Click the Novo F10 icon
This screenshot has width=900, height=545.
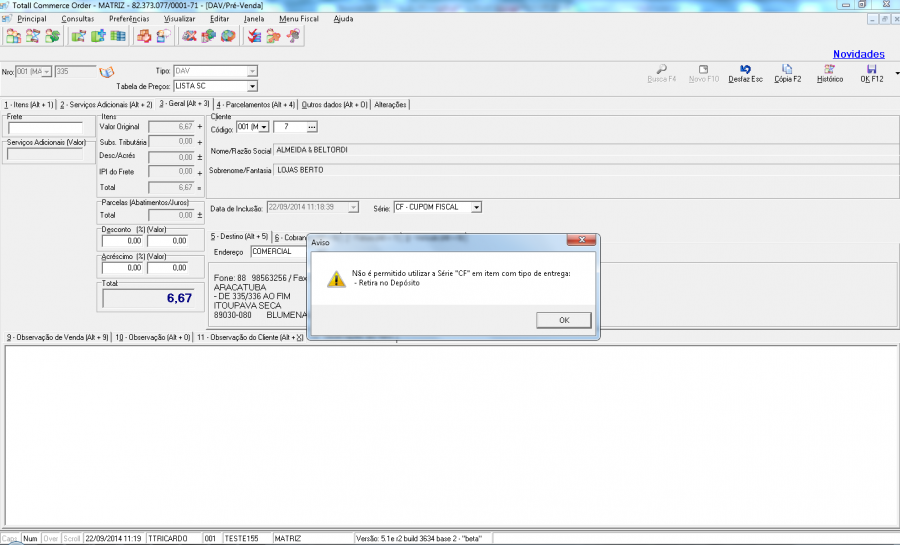(x=704, y=68)
